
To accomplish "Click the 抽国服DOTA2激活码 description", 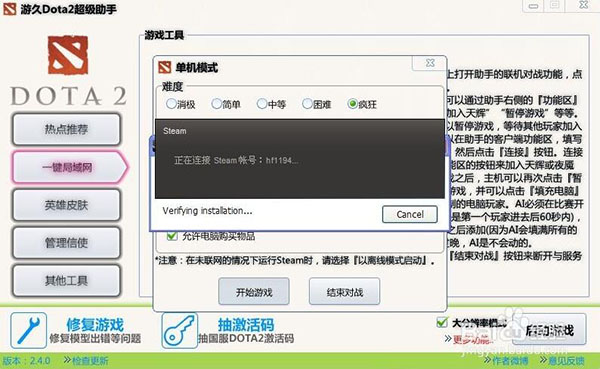I will click(246, 338).
